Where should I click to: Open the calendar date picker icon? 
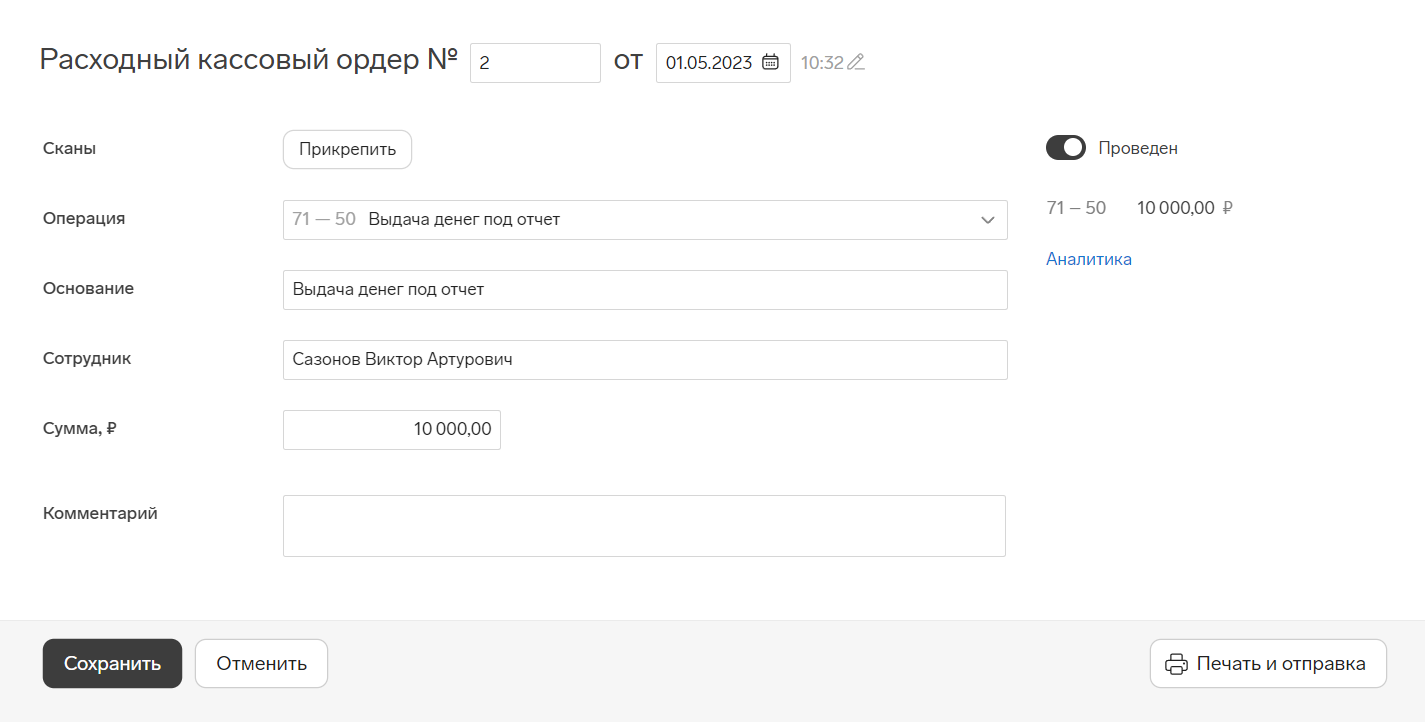(x=770, y=62)
